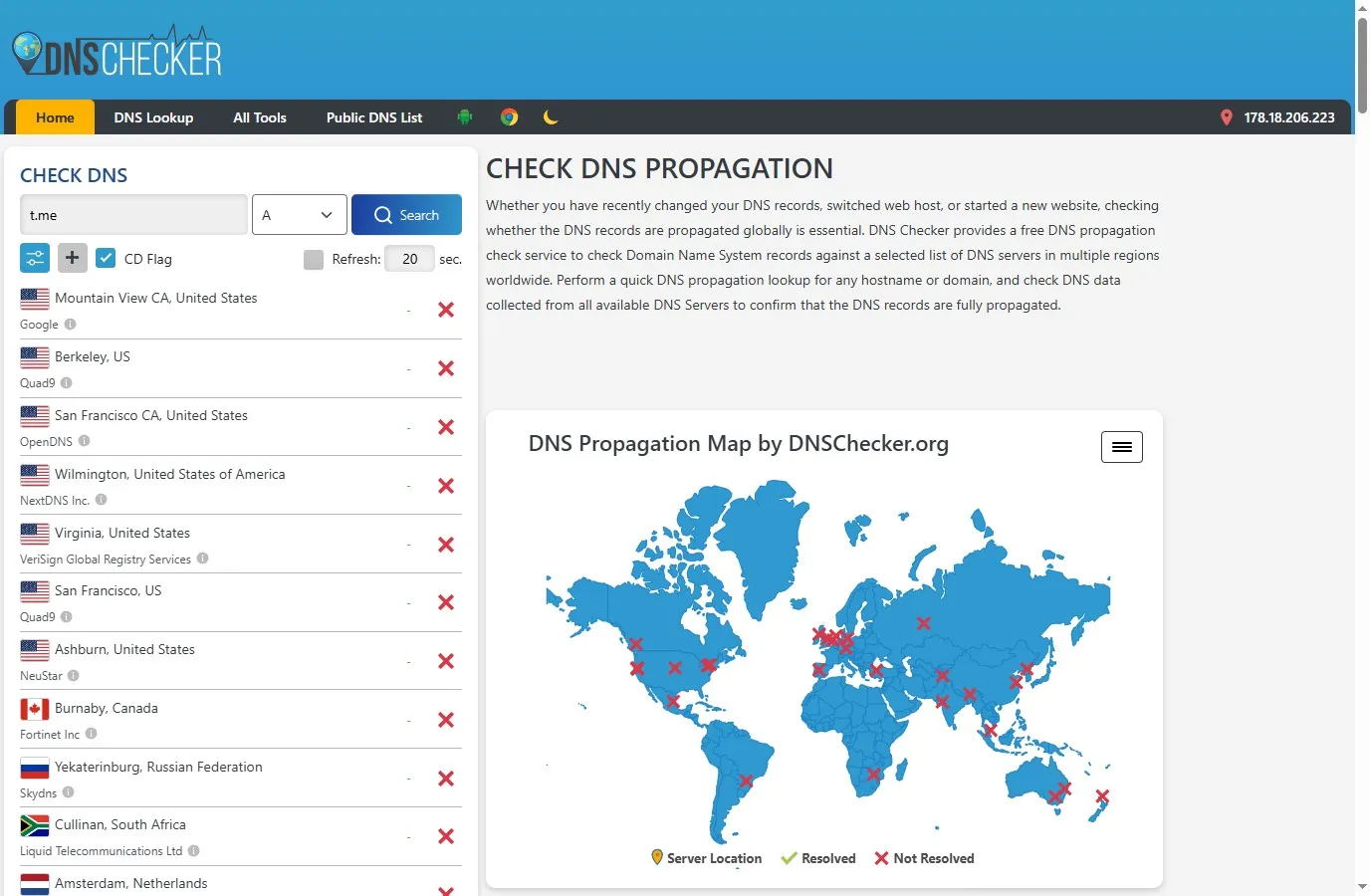Click the Amsterdam, Netherlands text

[x=131, y=883]
